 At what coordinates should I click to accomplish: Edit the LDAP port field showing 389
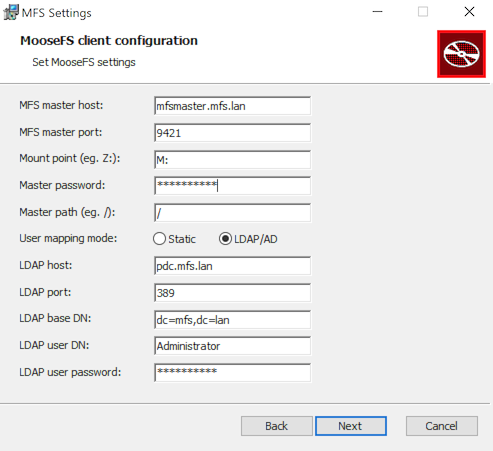232,293
